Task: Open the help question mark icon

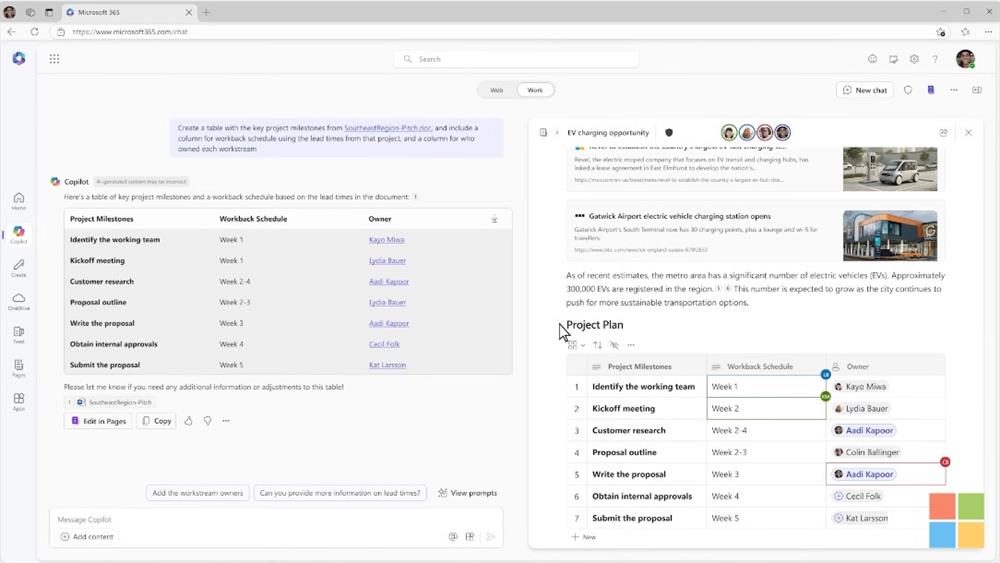Action: (935, 59)
